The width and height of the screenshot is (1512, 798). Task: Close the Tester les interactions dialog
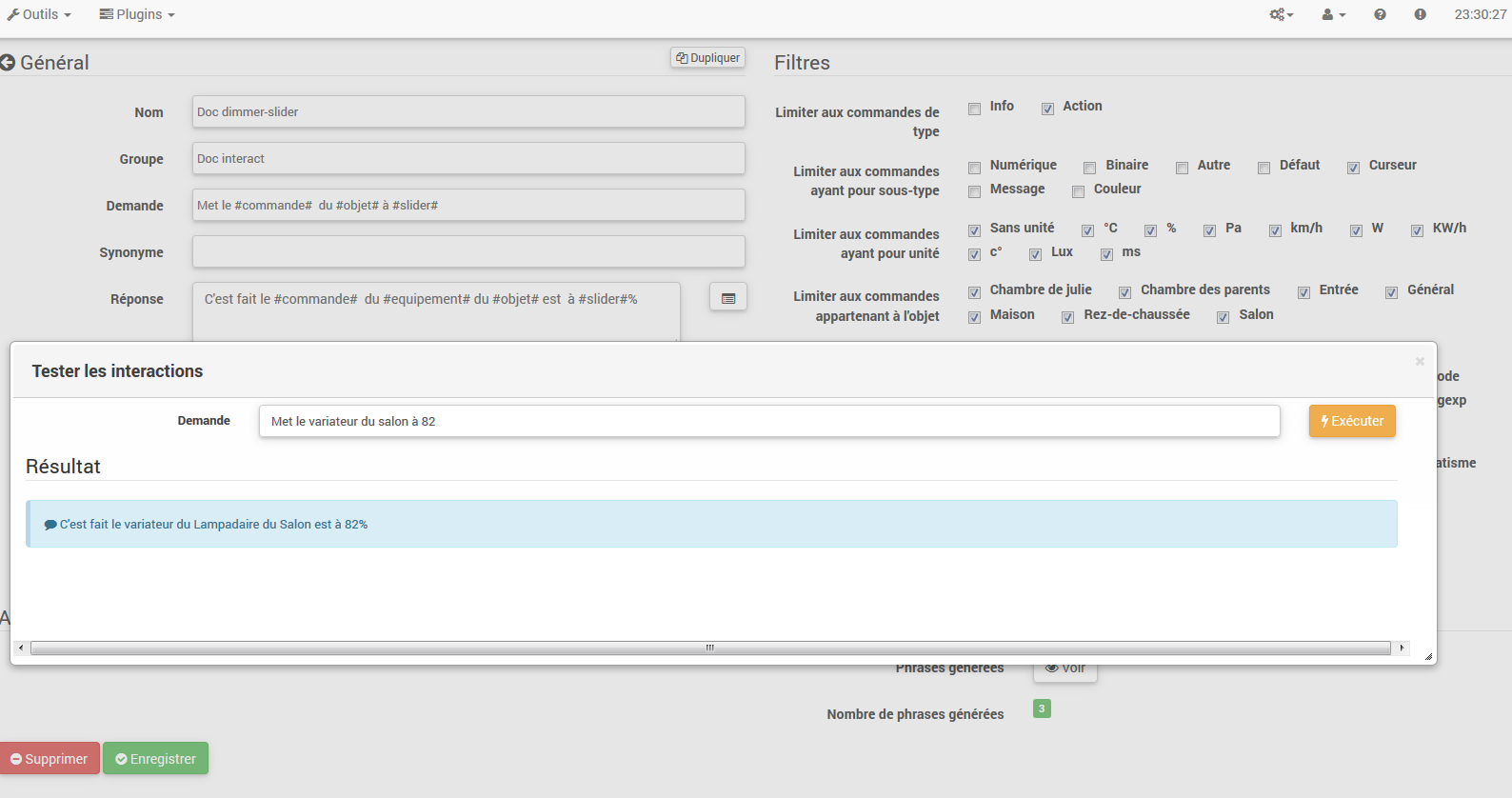1420,361
